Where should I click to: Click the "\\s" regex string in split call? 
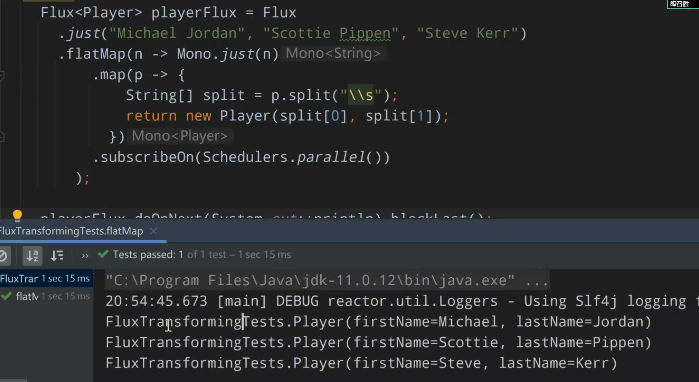pos(361,95)
